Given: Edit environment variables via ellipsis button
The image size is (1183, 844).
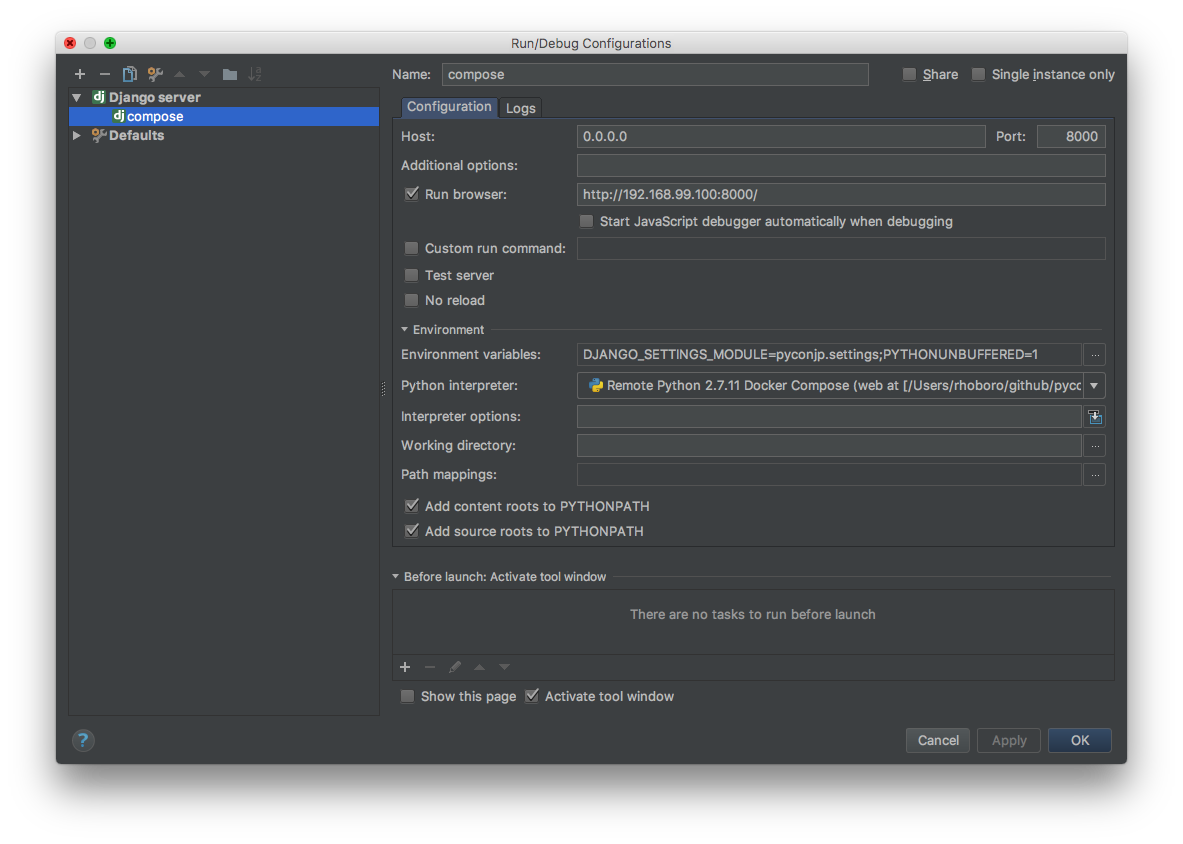Looking at the screenshot, I should pyautogui.click(x=1095, y=354).
